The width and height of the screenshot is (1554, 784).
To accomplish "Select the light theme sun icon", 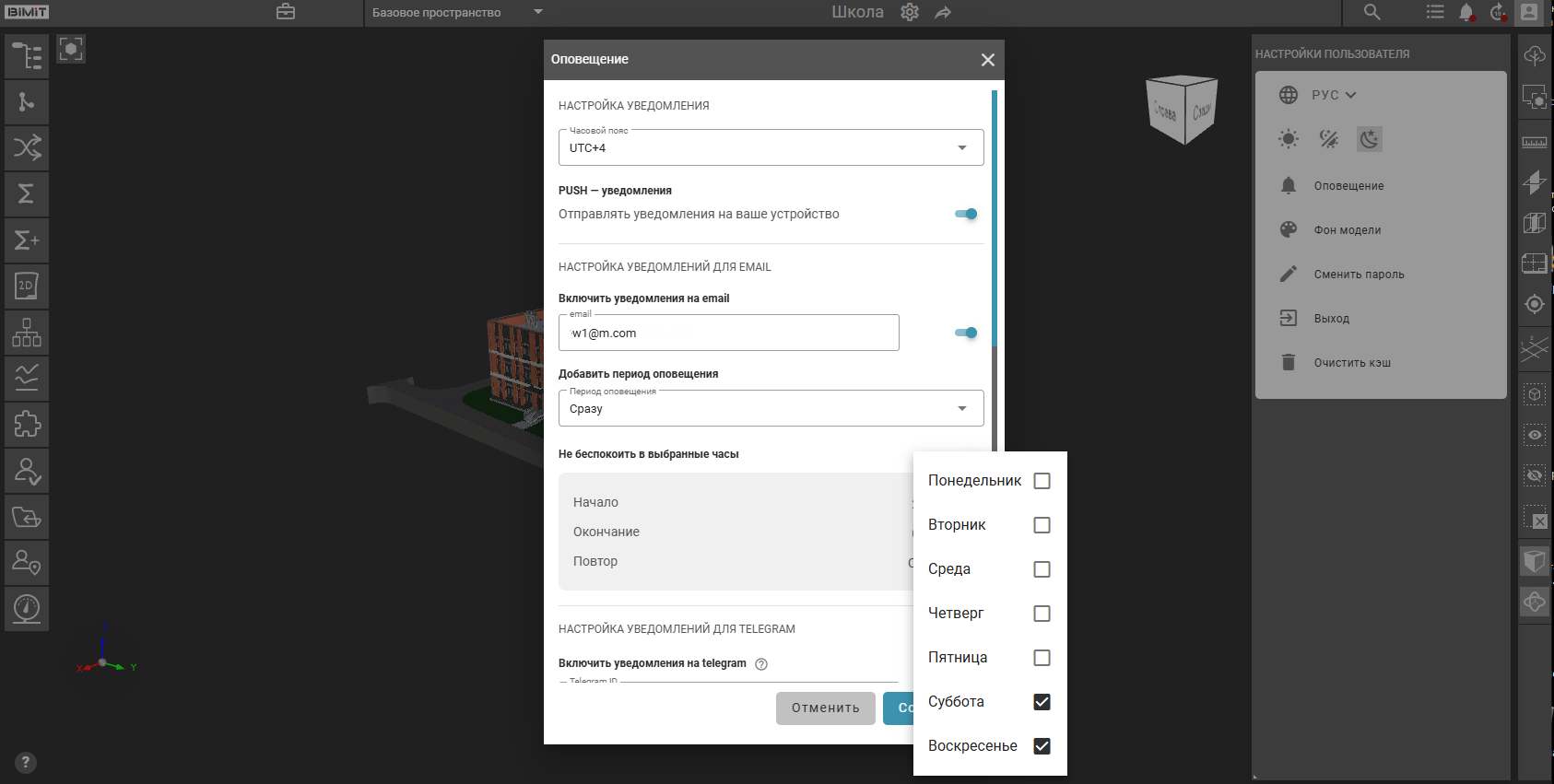I will click(1289, 139).
